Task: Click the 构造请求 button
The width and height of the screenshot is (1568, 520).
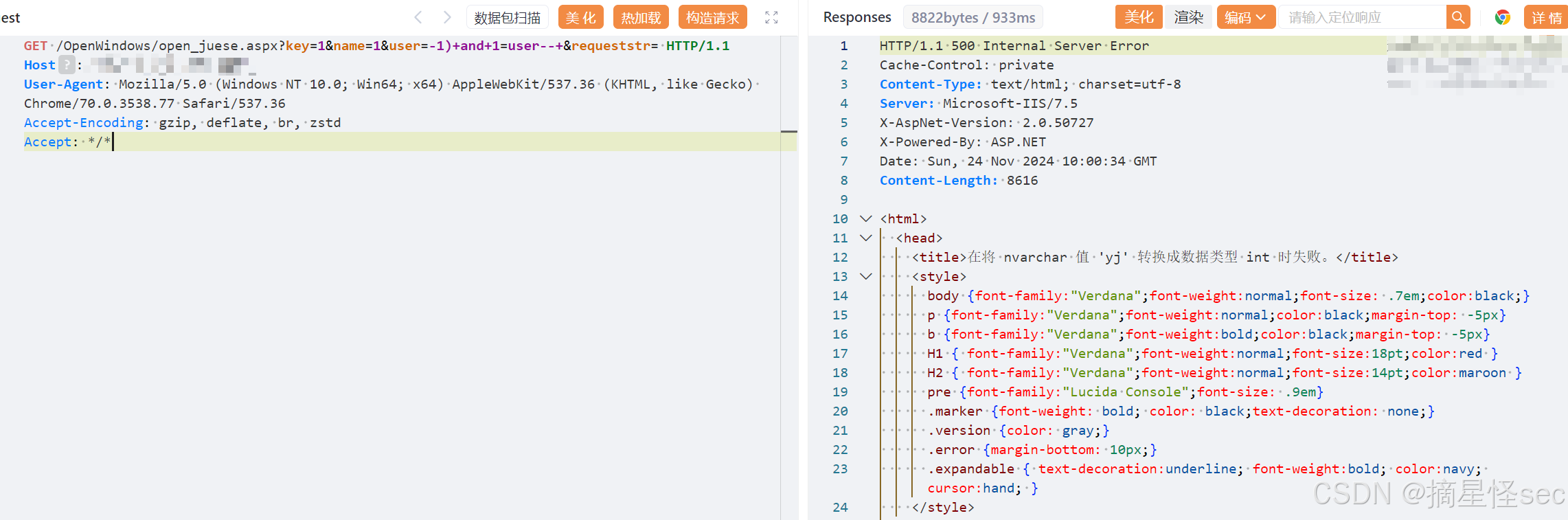Action: 712,17
